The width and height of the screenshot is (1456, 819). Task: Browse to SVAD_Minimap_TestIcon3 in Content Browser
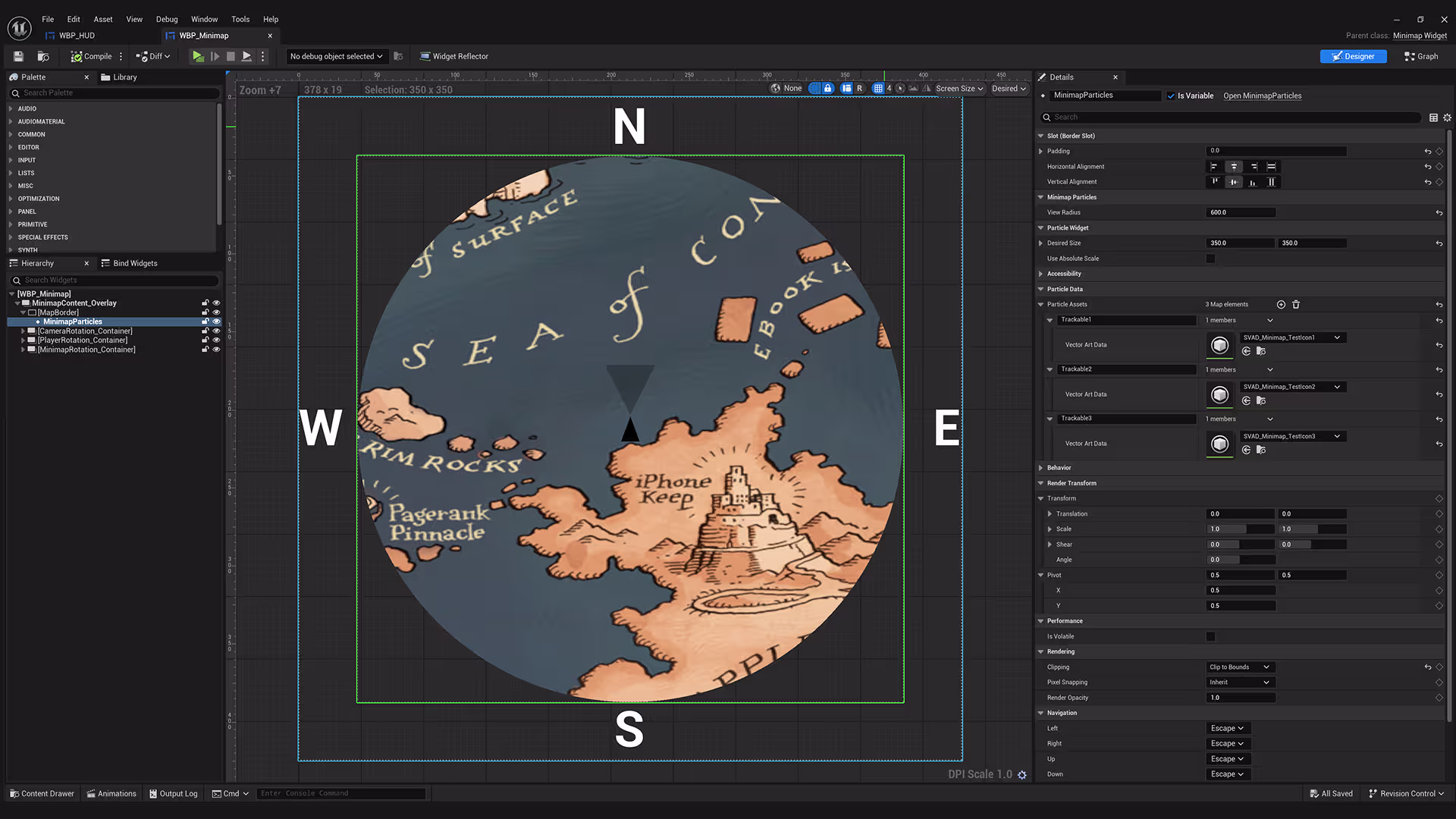pos(1261,450)
